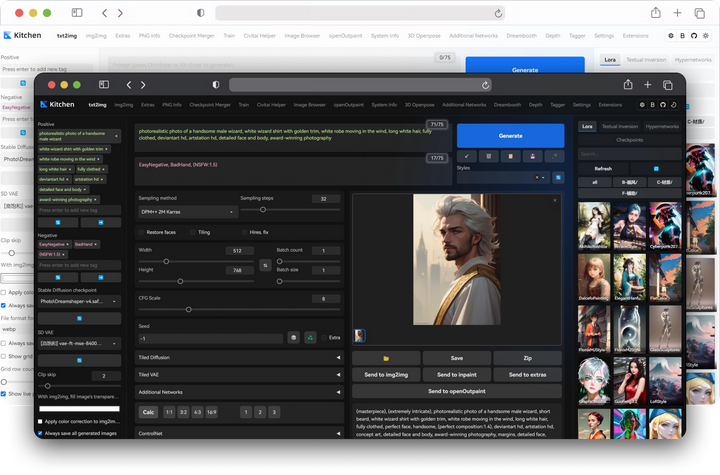Toggle the Extra seed checkbox
Viewport: 720px width, 475px height.
tap(325, 338)
